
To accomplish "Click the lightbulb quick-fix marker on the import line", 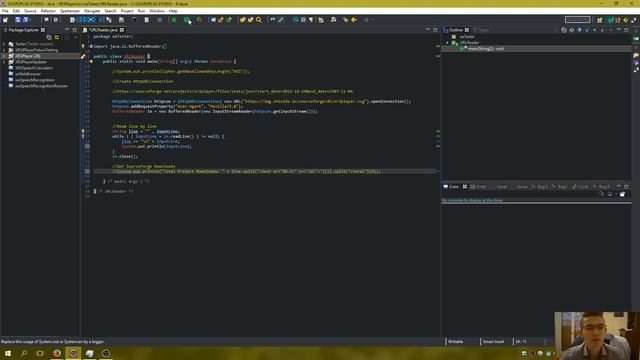I will tap(83, 46).
